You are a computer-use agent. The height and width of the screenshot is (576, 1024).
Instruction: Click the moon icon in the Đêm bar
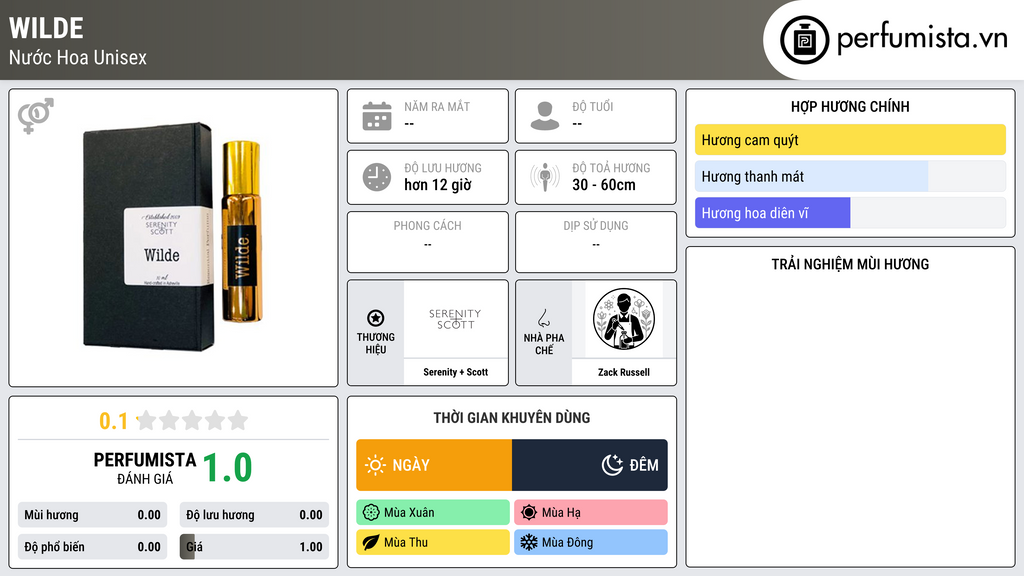pos(612,465)
